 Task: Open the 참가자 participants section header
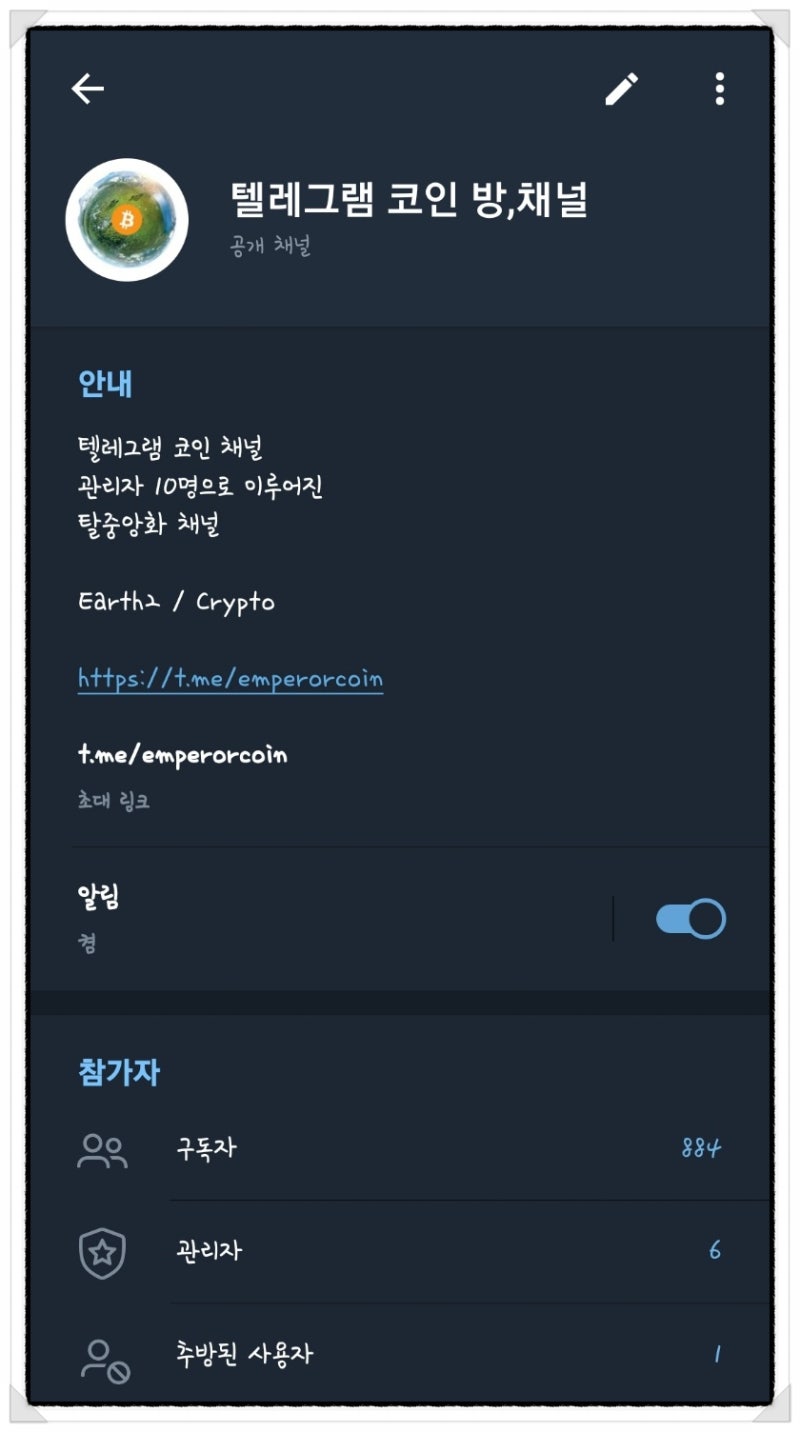click(x=119, y=1071)
